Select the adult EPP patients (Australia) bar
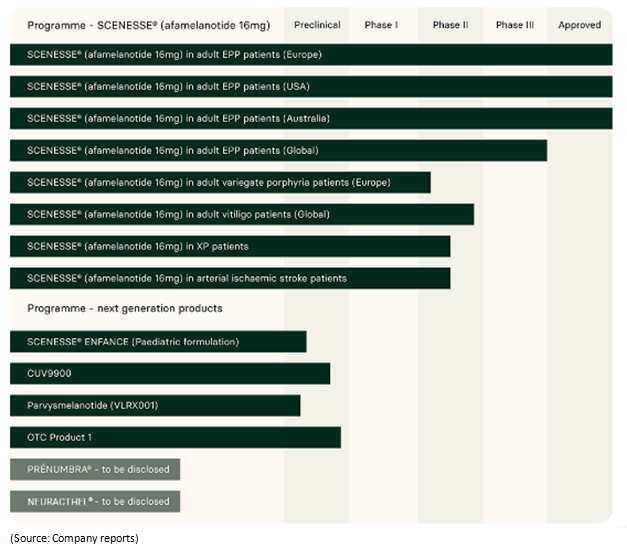Image resolution: width=627 pixels, height=551 pixels. [311, 119]
